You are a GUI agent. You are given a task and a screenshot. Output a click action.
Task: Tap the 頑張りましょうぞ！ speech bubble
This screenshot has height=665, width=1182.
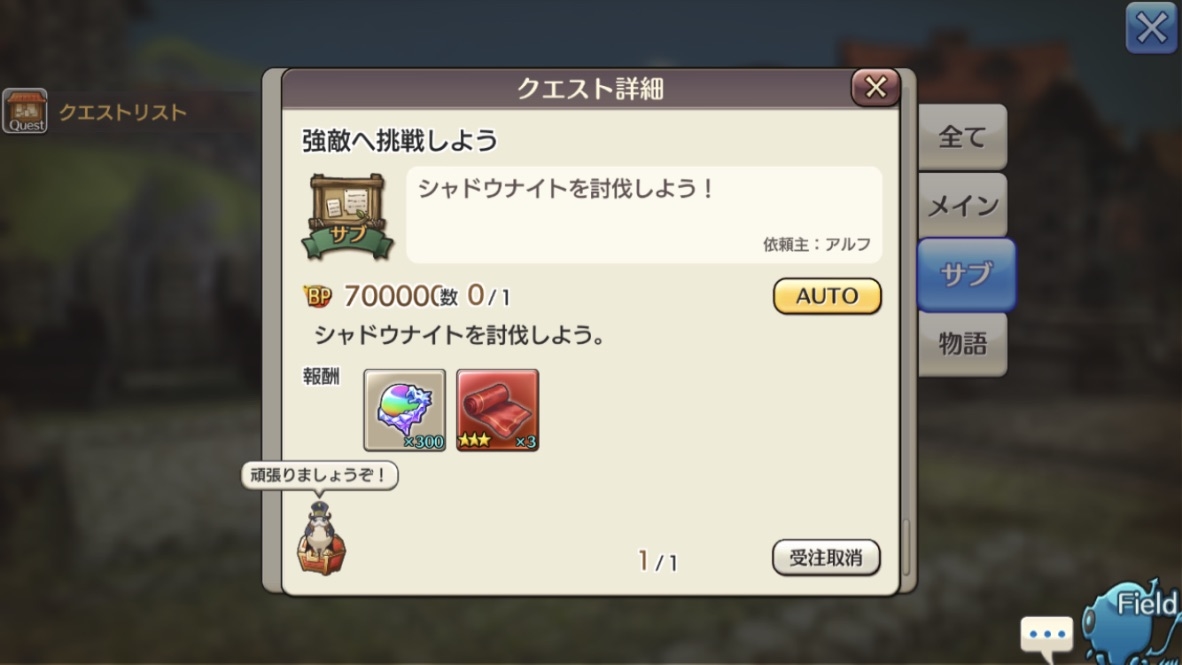click(x=319, y=476)
